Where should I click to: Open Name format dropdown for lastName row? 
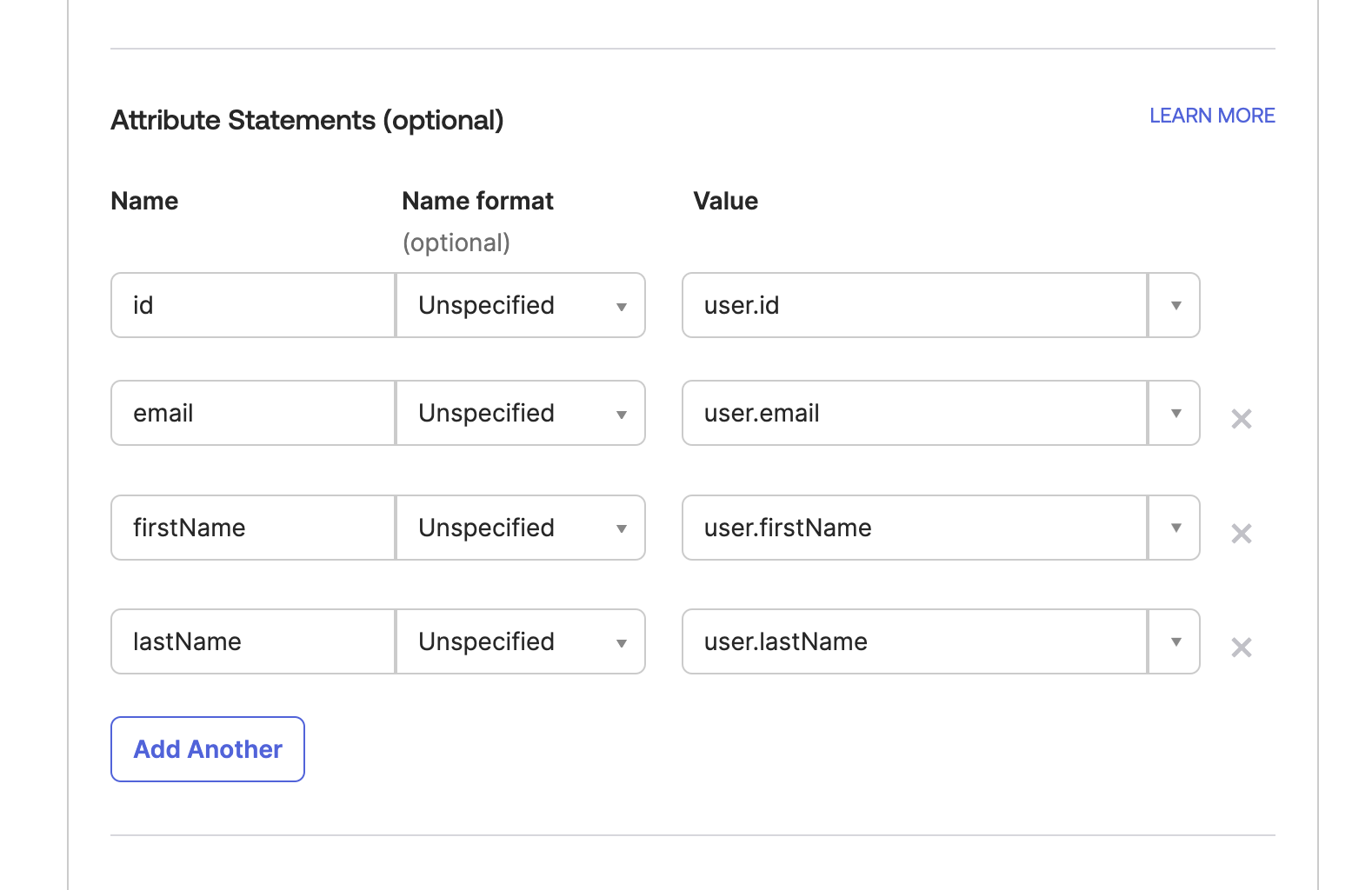click(521, 641)
